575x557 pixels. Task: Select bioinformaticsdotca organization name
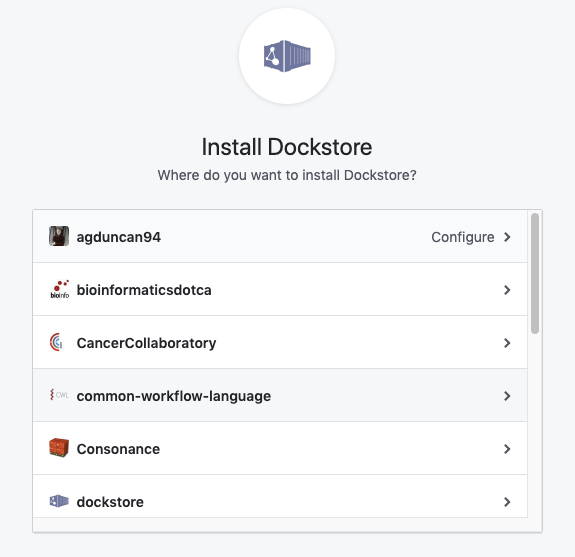click(x=144, y=290)
